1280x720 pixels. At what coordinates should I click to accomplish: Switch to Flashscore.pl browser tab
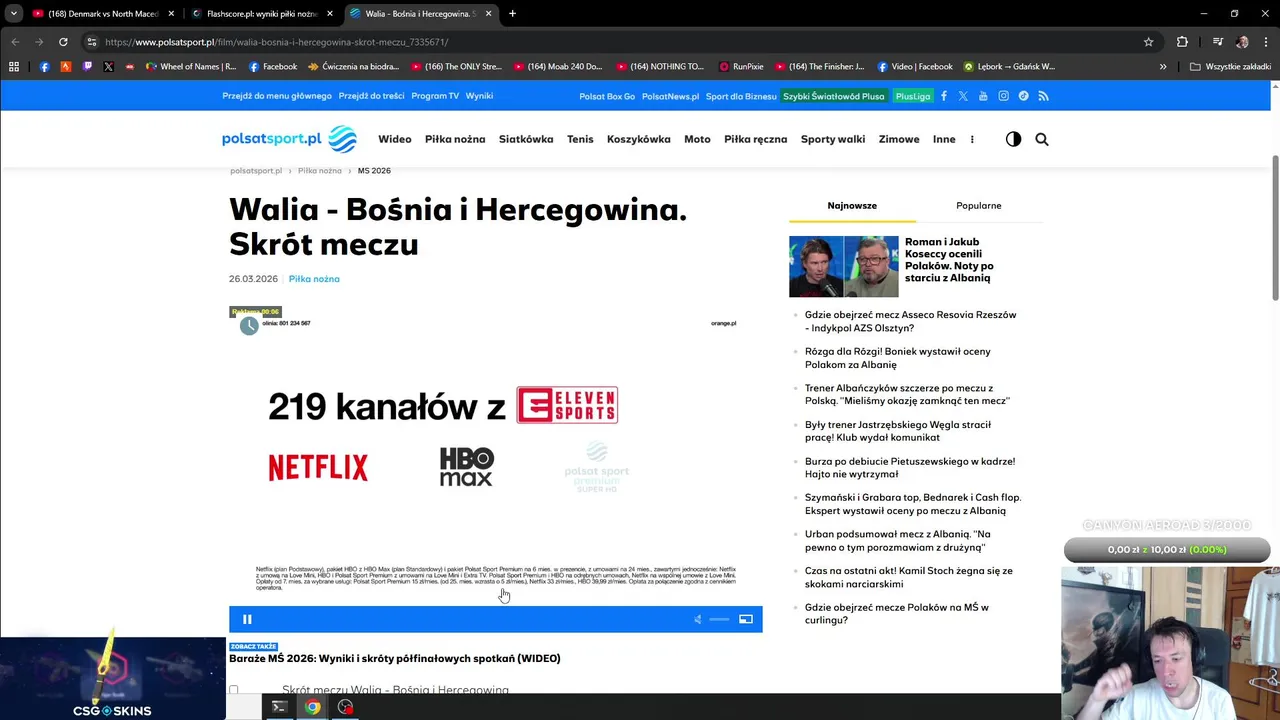[262, 14]
